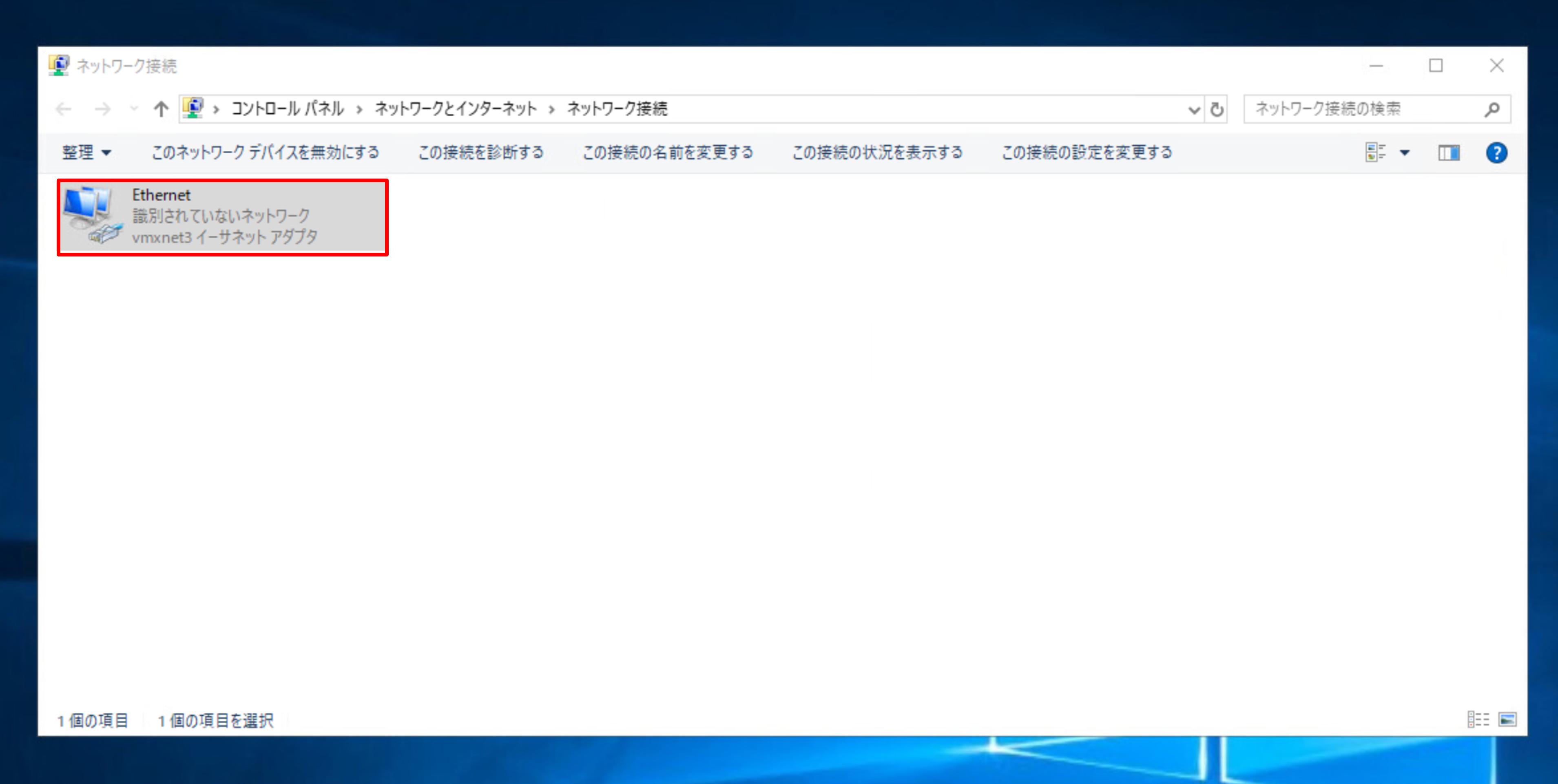Expand chevron after コントロール パネル

[359, 109]
